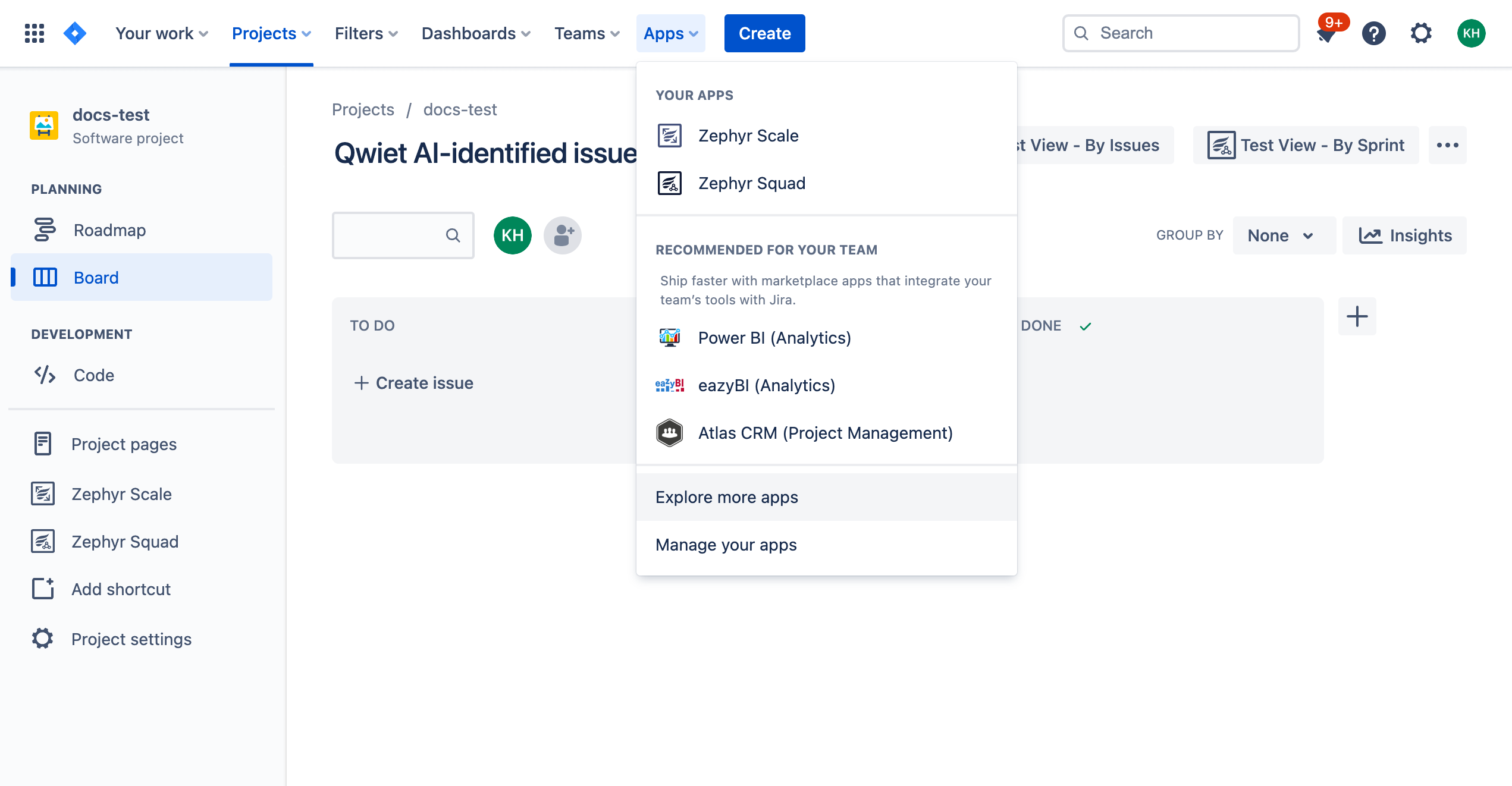Click the Code icon in sidebar
The height and width of the screenshot is (786, 1512).
point(45,375)
